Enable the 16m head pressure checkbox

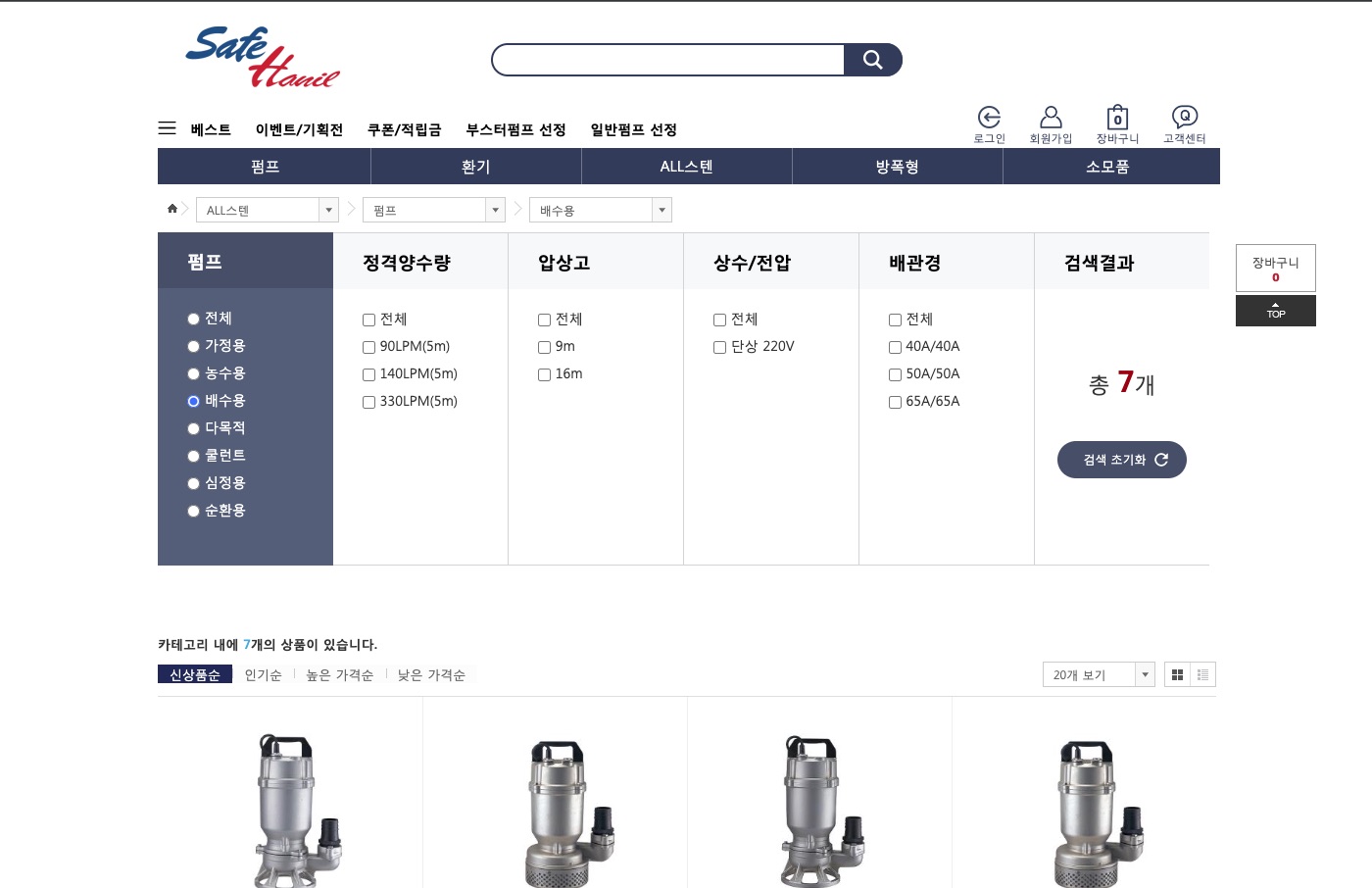click(x=545, y=374)
